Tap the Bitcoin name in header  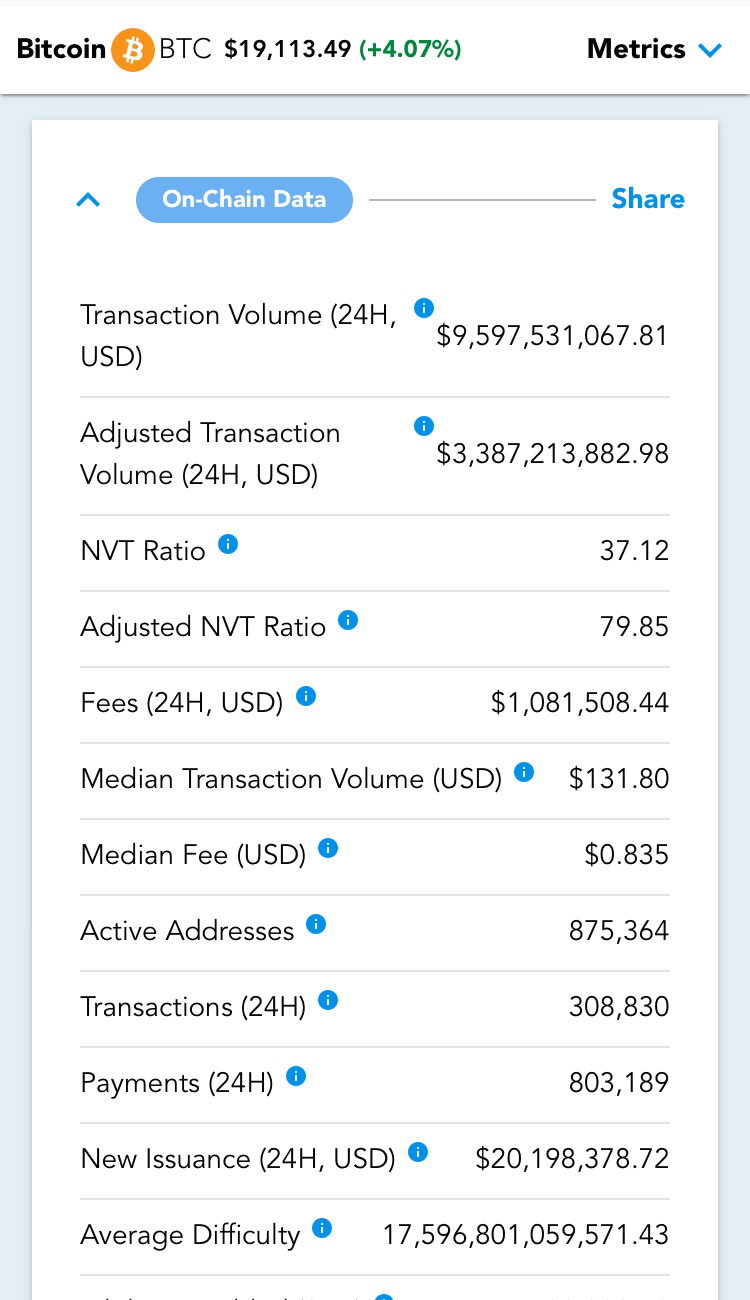pyautogui.click(x=61, y=49)
